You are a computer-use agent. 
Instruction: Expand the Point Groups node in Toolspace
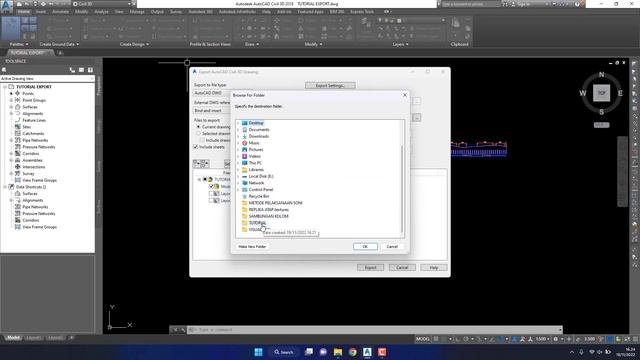11,100
